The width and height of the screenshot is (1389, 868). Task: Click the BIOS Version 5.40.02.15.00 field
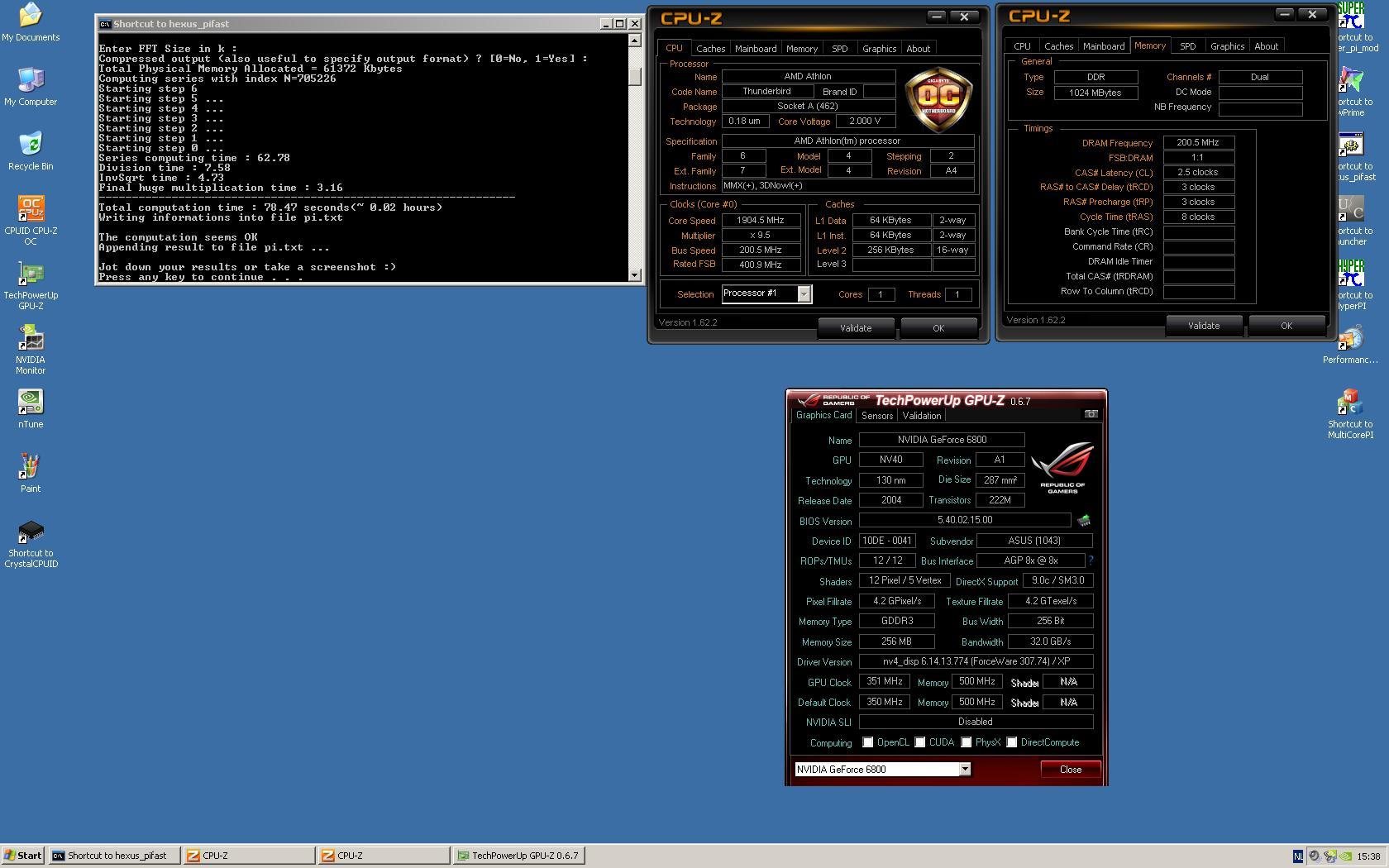[965, 521]
